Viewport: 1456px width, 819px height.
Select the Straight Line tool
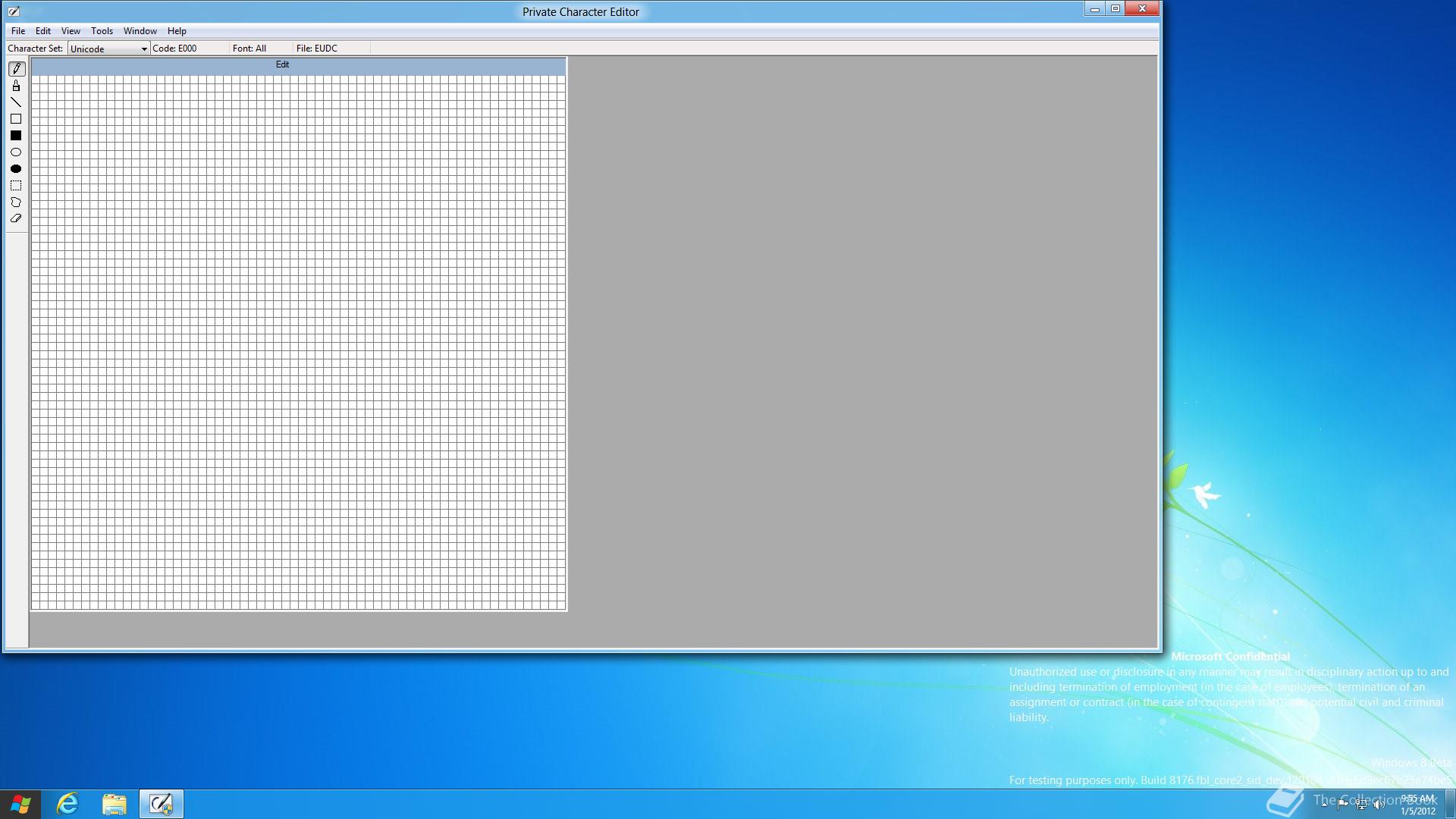(x=16, y=102)
